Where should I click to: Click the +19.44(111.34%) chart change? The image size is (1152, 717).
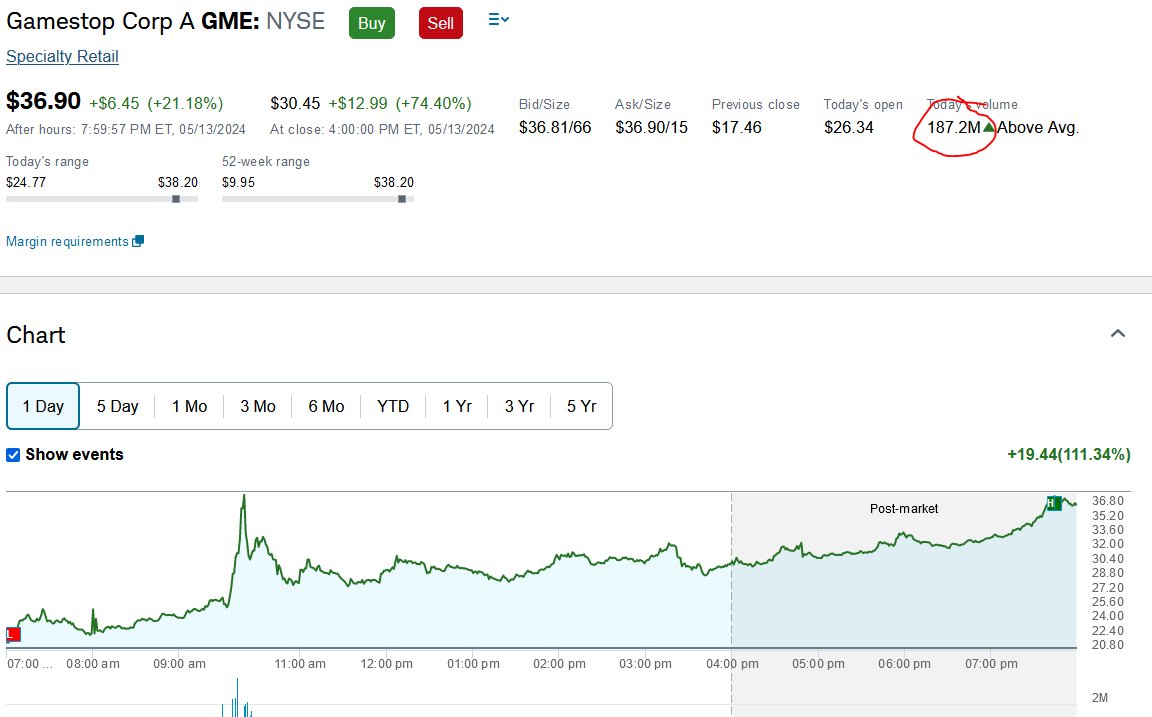[x=1068, y=455]
